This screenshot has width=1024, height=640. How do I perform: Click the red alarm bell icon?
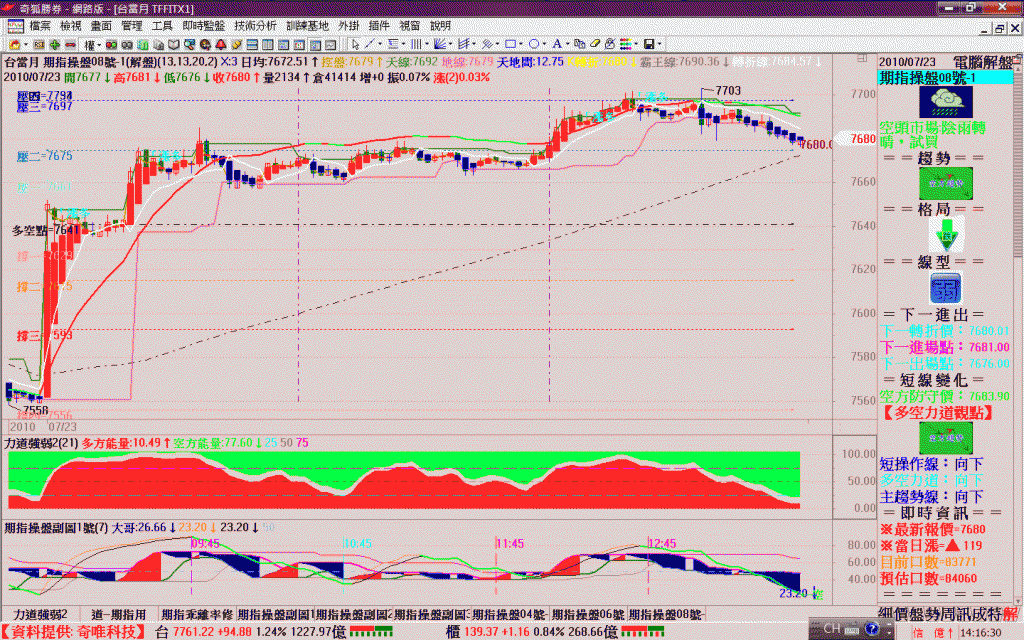(221, 44)
